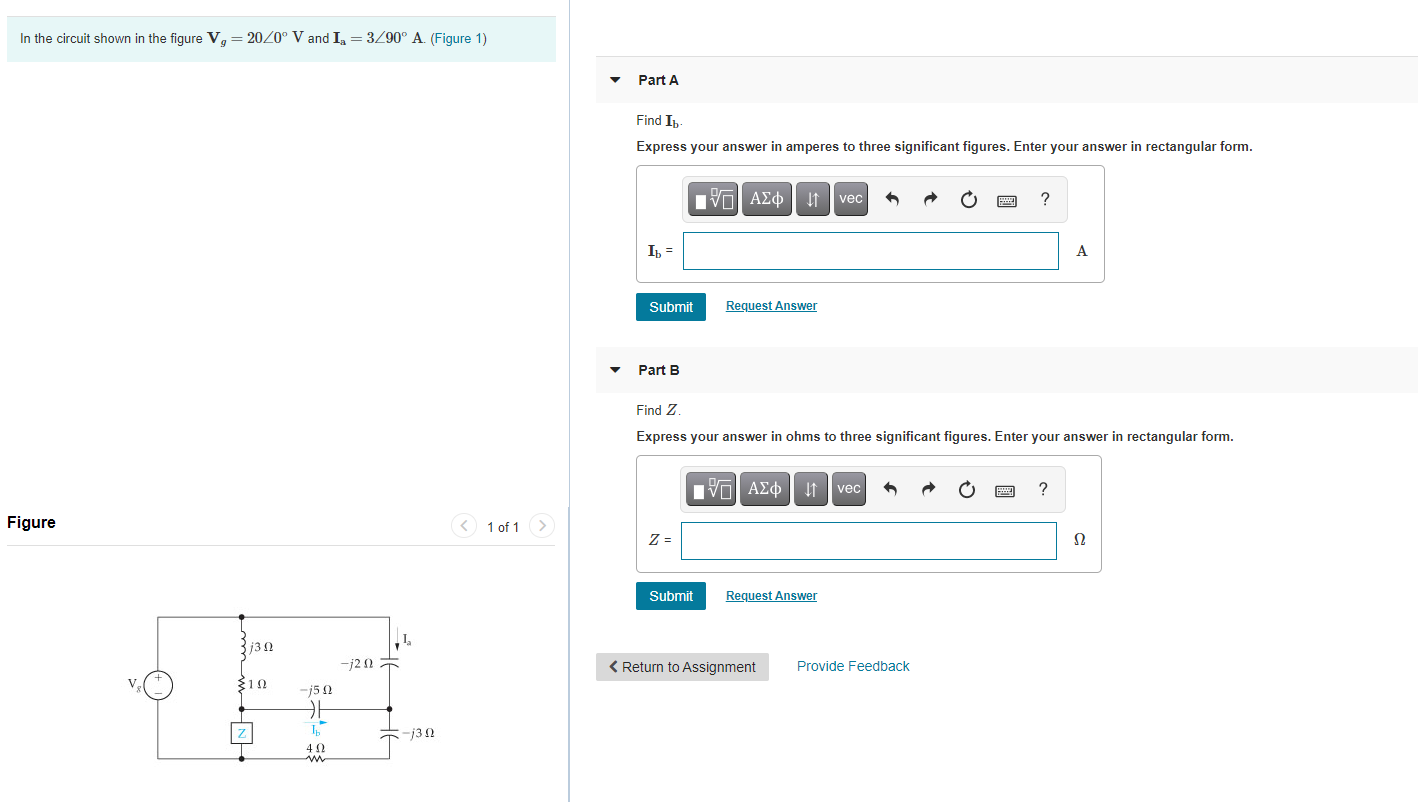Request Answer for Part B

(x=771, y=596)
